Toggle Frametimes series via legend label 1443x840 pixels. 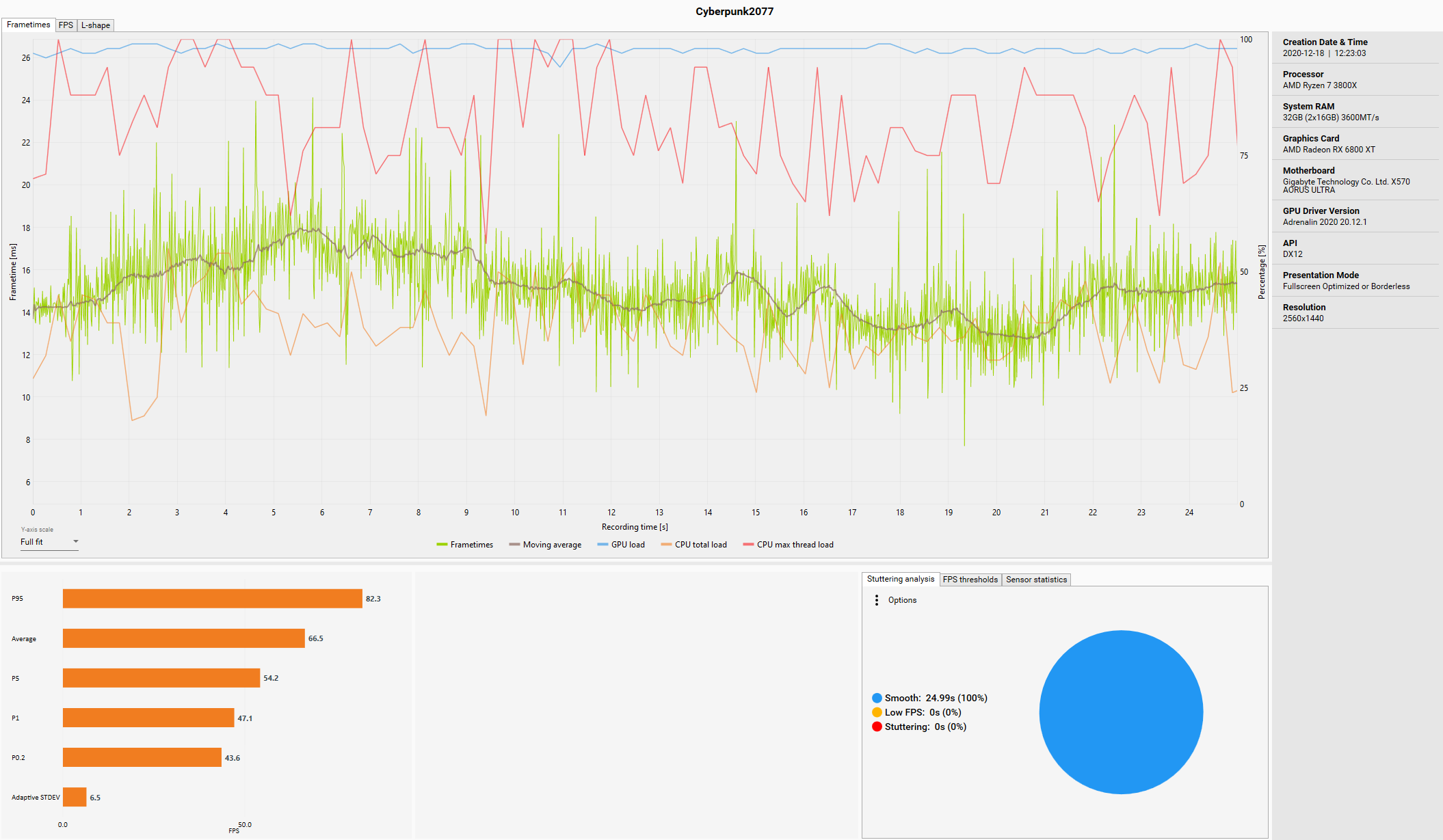click(471, 545)
